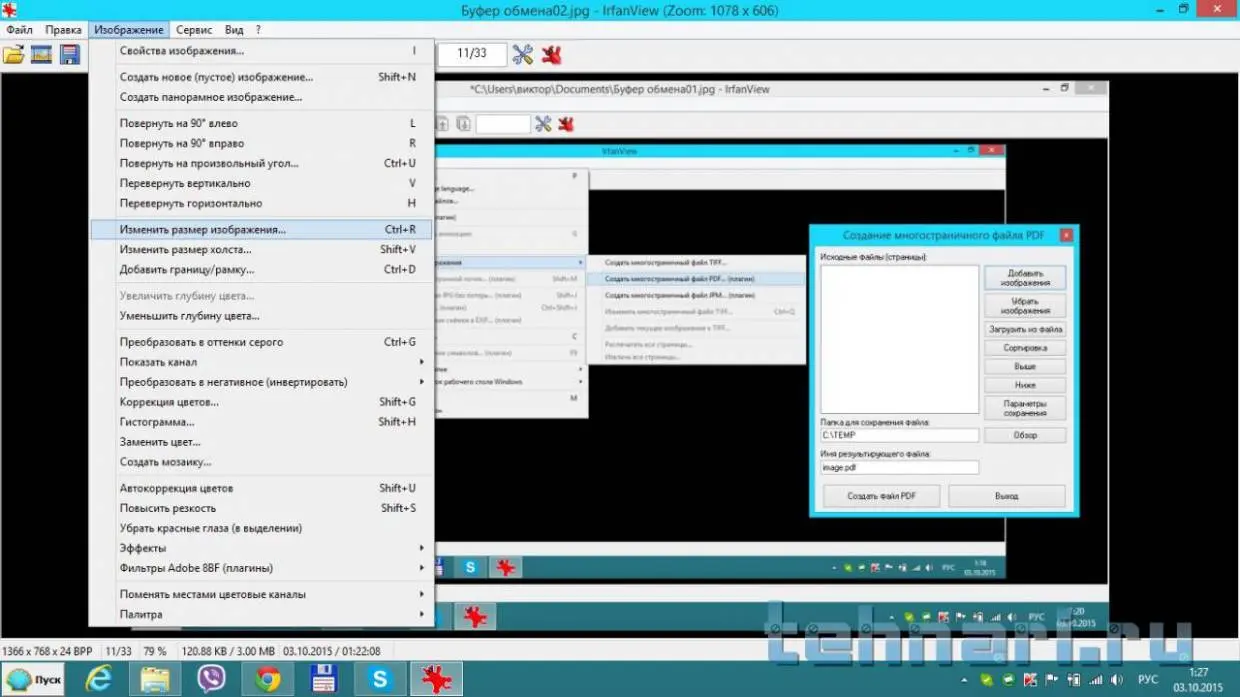Launch Google Chrome from the taskbar
1240x697 pixels.
click(267, 679)
